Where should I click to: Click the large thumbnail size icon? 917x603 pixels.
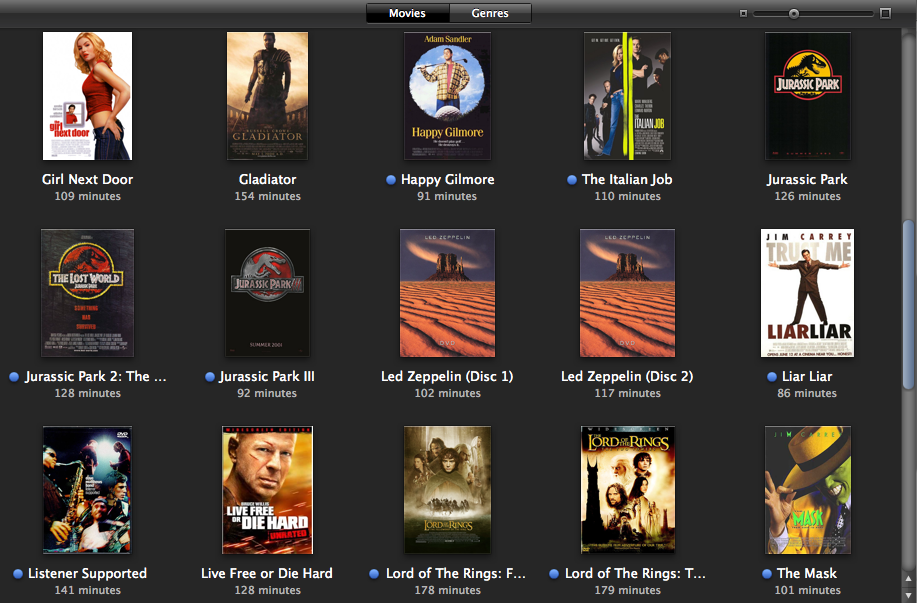[x=885, y=13]
